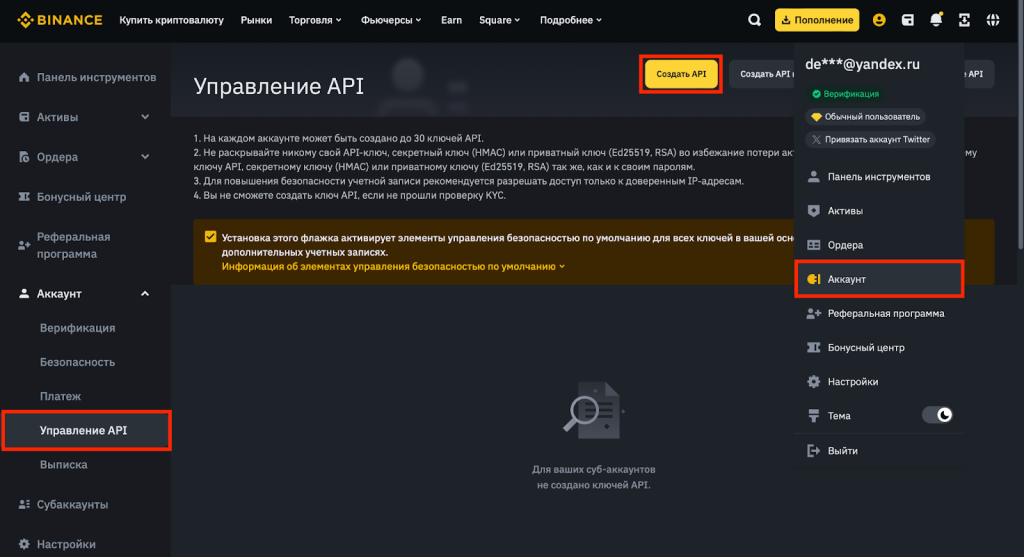Click the Выйти logout icon

pyautogui.click(x=814, y=451)
